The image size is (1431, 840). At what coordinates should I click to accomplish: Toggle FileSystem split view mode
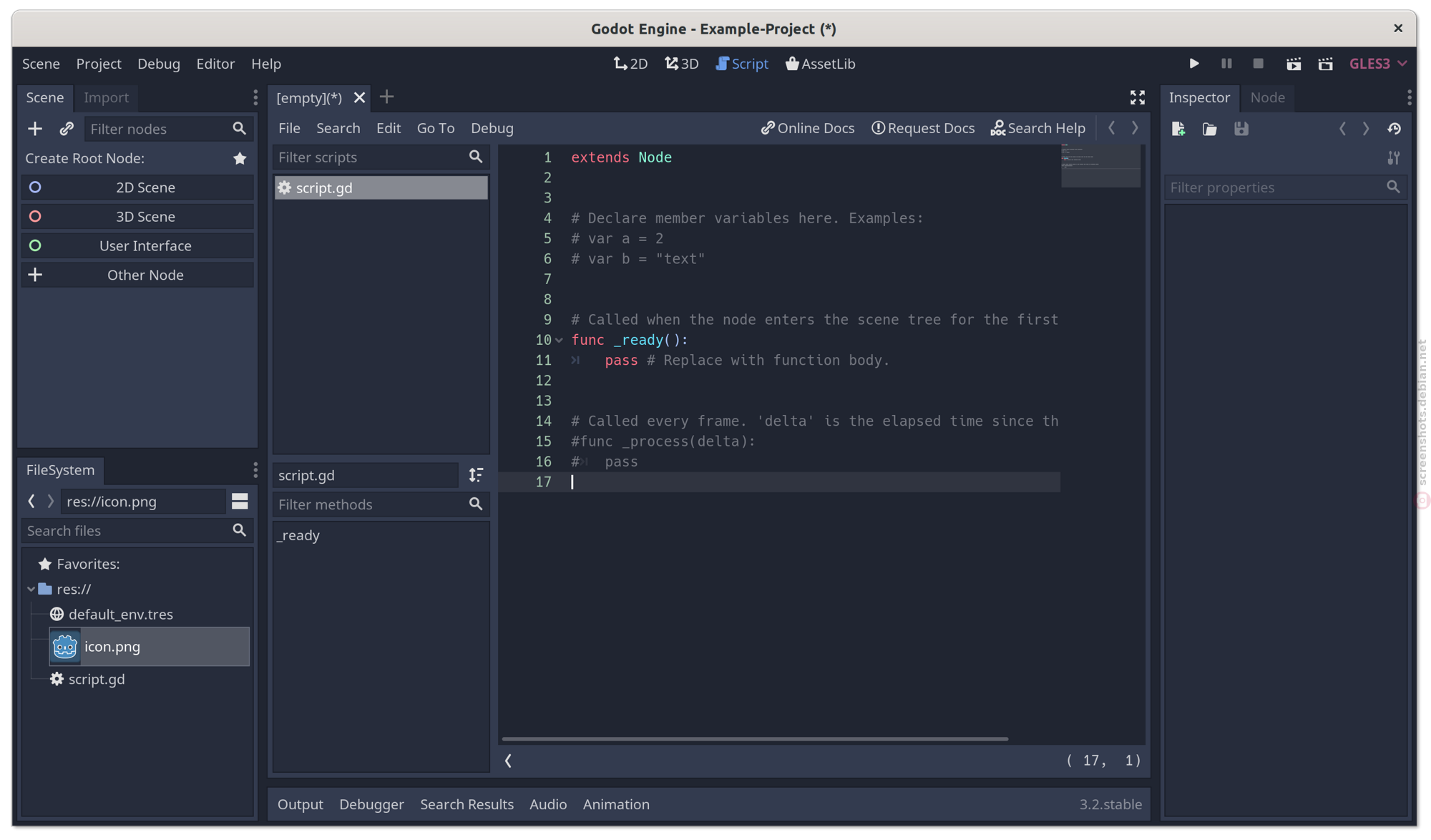coord(240,502)
